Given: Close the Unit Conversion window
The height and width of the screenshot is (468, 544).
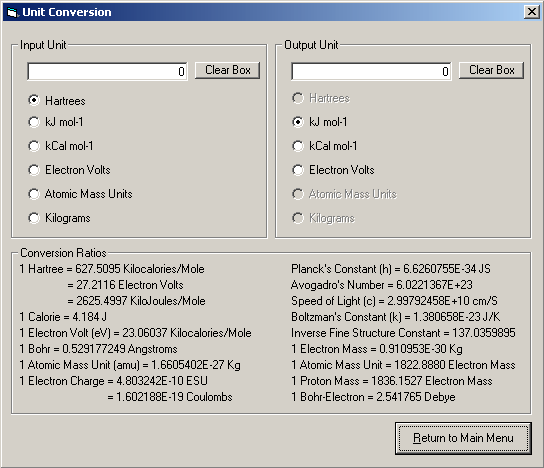Looking at the screenshot, I should (532, 12).
